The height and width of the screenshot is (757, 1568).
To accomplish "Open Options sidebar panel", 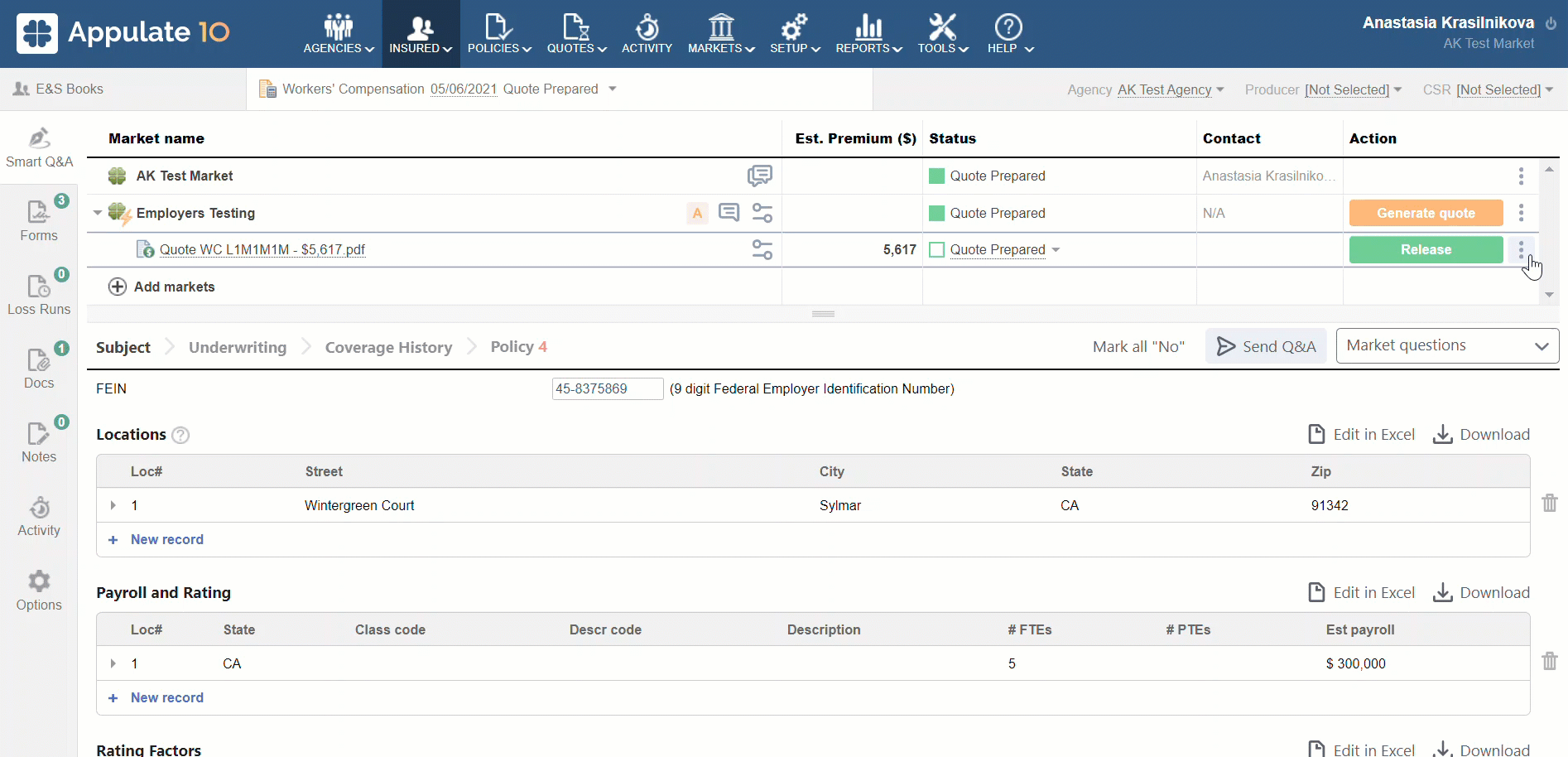I will [x=39, y=591].
